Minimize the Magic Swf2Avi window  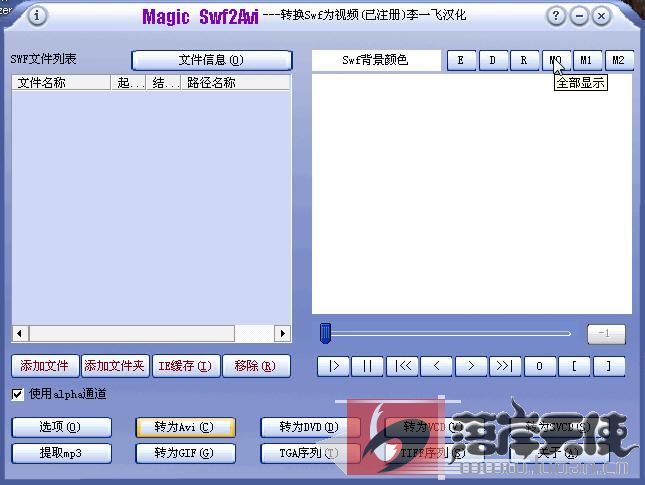click(579, 16)
